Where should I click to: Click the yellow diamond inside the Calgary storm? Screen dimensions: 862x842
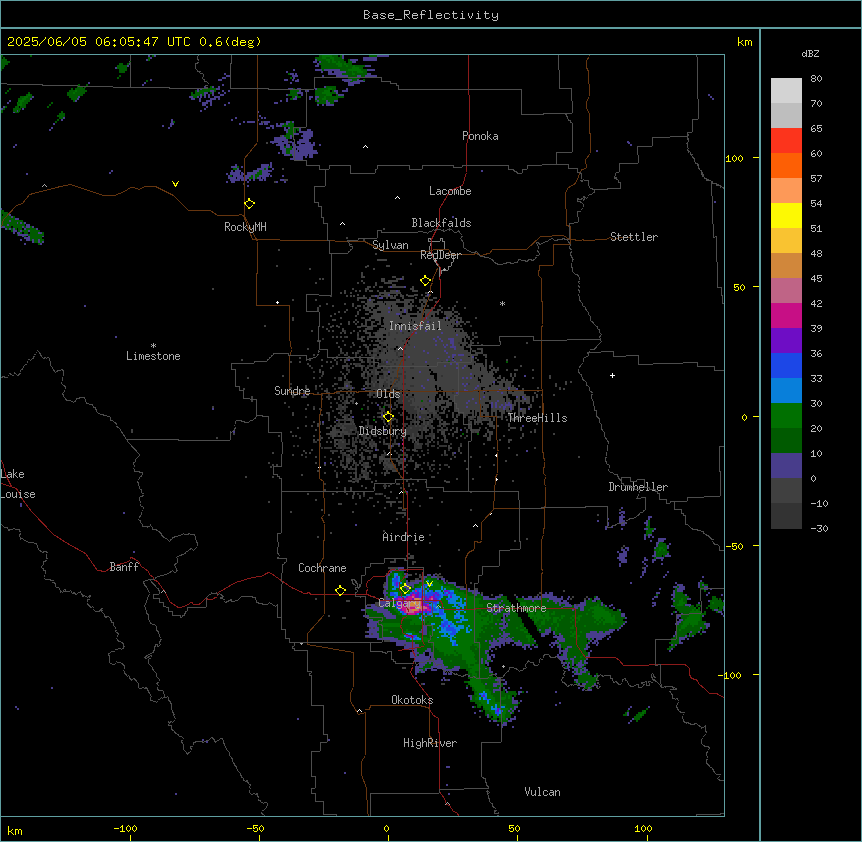pyautogui.click(x=405, y=589)
